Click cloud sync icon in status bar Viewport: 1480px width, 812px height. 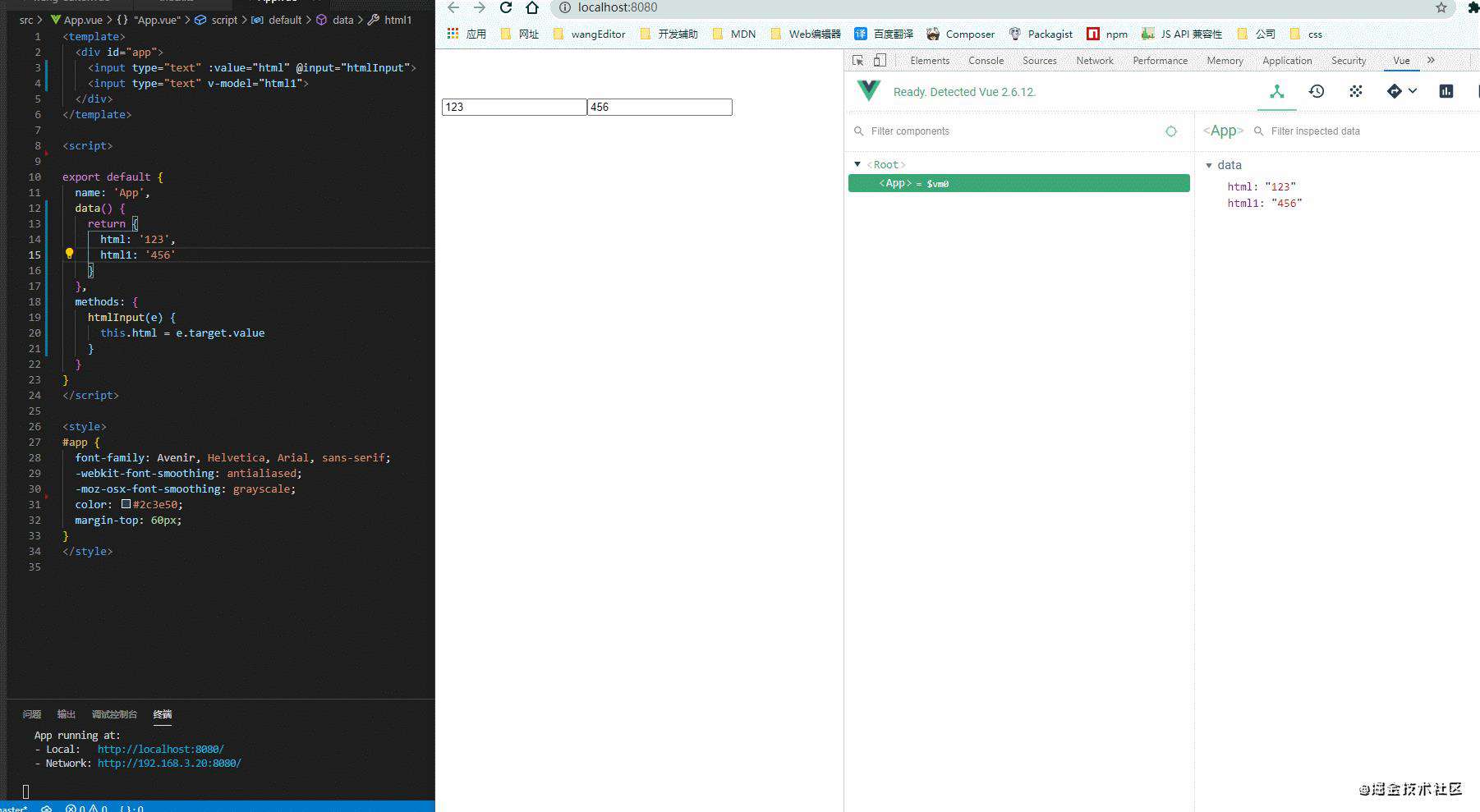click(x=47, y=808)
